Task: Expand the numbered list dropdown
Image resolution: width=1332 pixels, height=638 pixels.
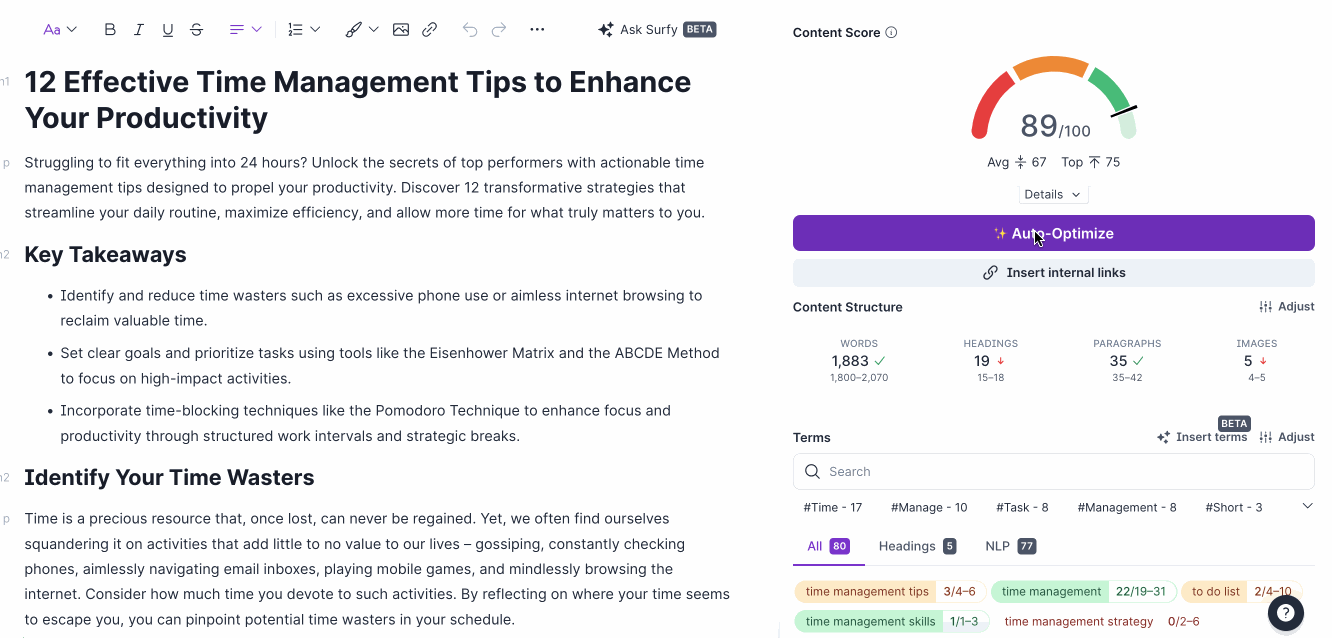Action: click(304, 30)
